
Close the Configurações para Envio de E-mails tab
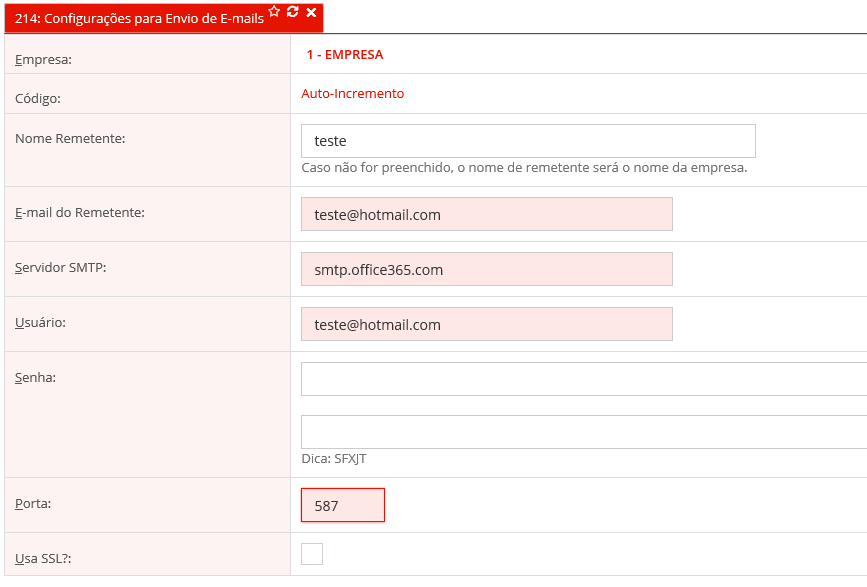(311, 12)
